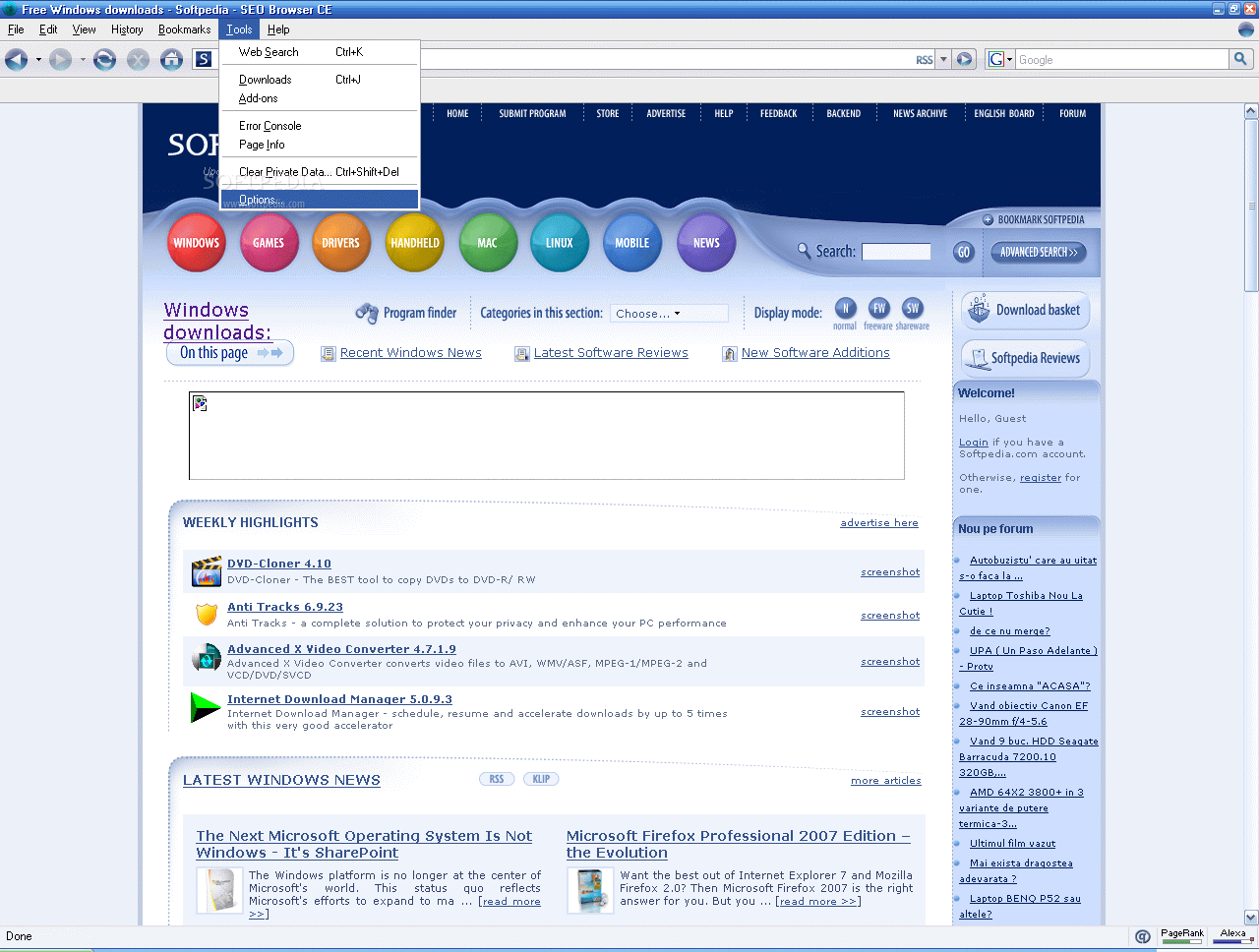Click the Login link in Welcome panel
This screenshot has height=952, width=1259.
click(x=974, y=443)
